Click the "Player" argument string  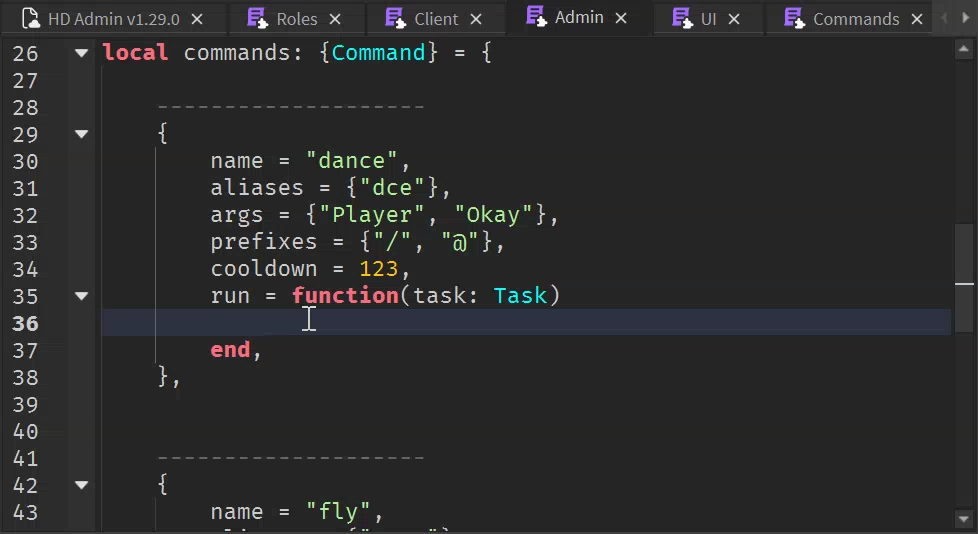coord(372,215)
